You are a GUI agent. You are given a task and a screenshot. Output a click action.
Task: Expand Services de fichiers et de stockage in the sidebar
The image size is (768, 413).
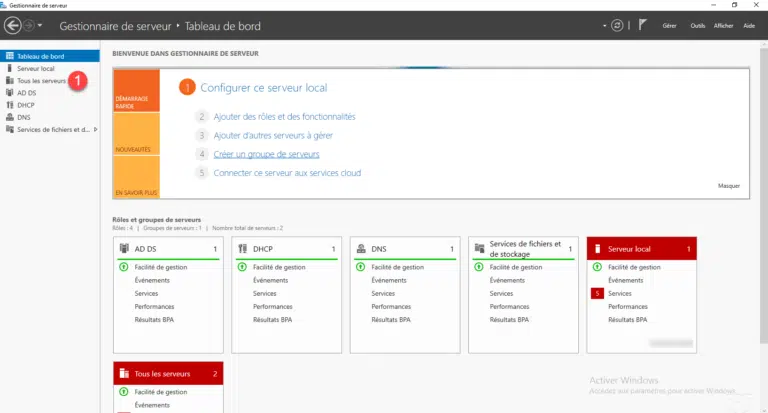click(95, 129)
